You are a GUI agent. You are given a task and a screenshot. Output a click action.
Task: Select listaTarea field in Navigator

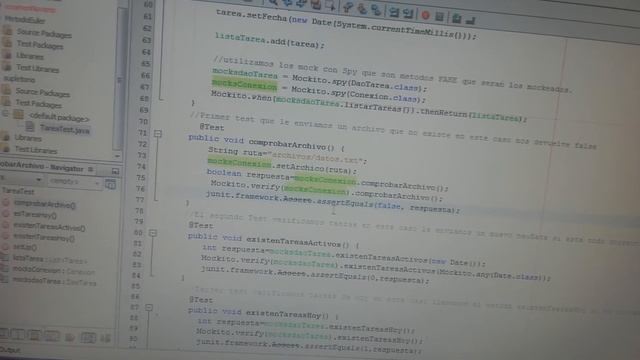click(x=49, y=259)
